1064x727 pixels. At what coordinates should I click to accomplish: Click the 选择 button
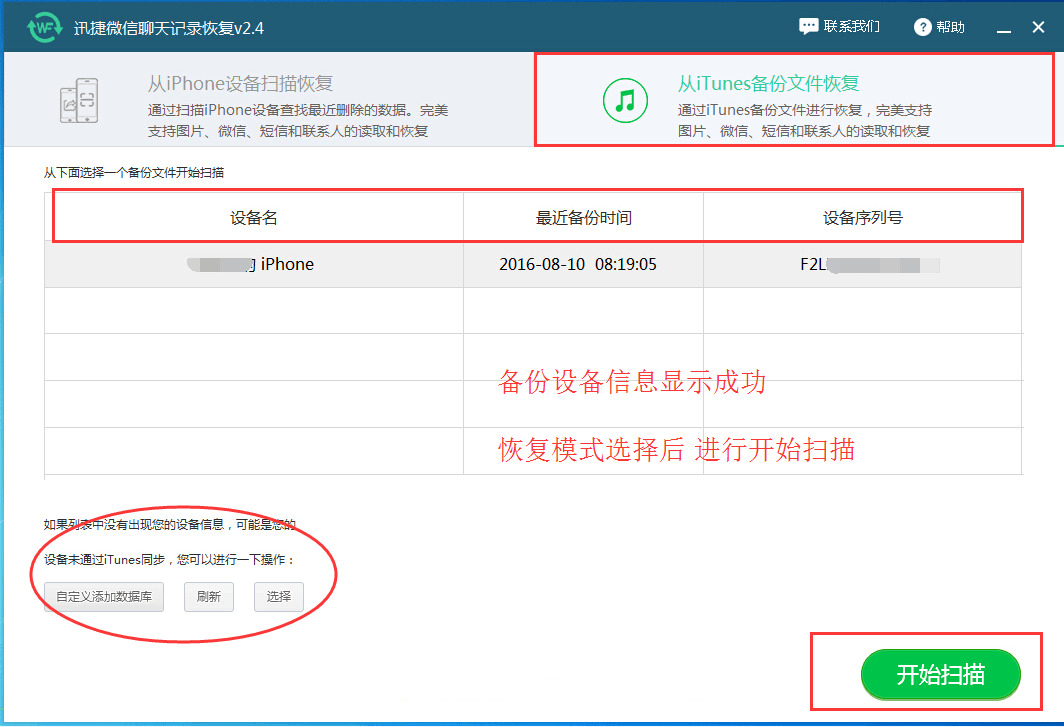point(279,597)
